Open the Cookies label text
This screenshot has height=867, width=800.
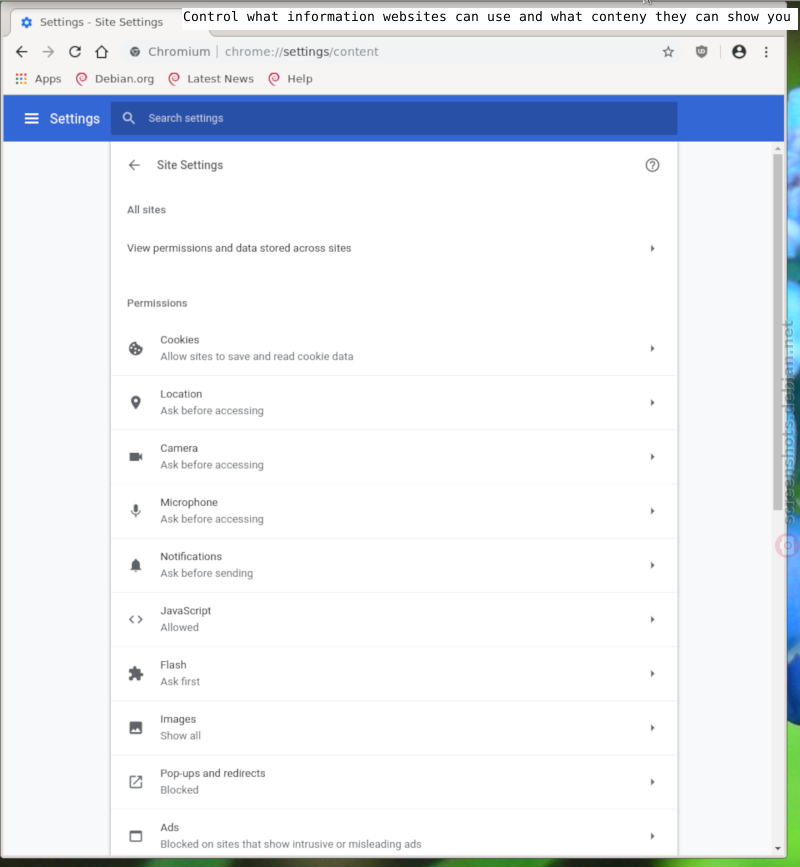(x=180, y=340)
